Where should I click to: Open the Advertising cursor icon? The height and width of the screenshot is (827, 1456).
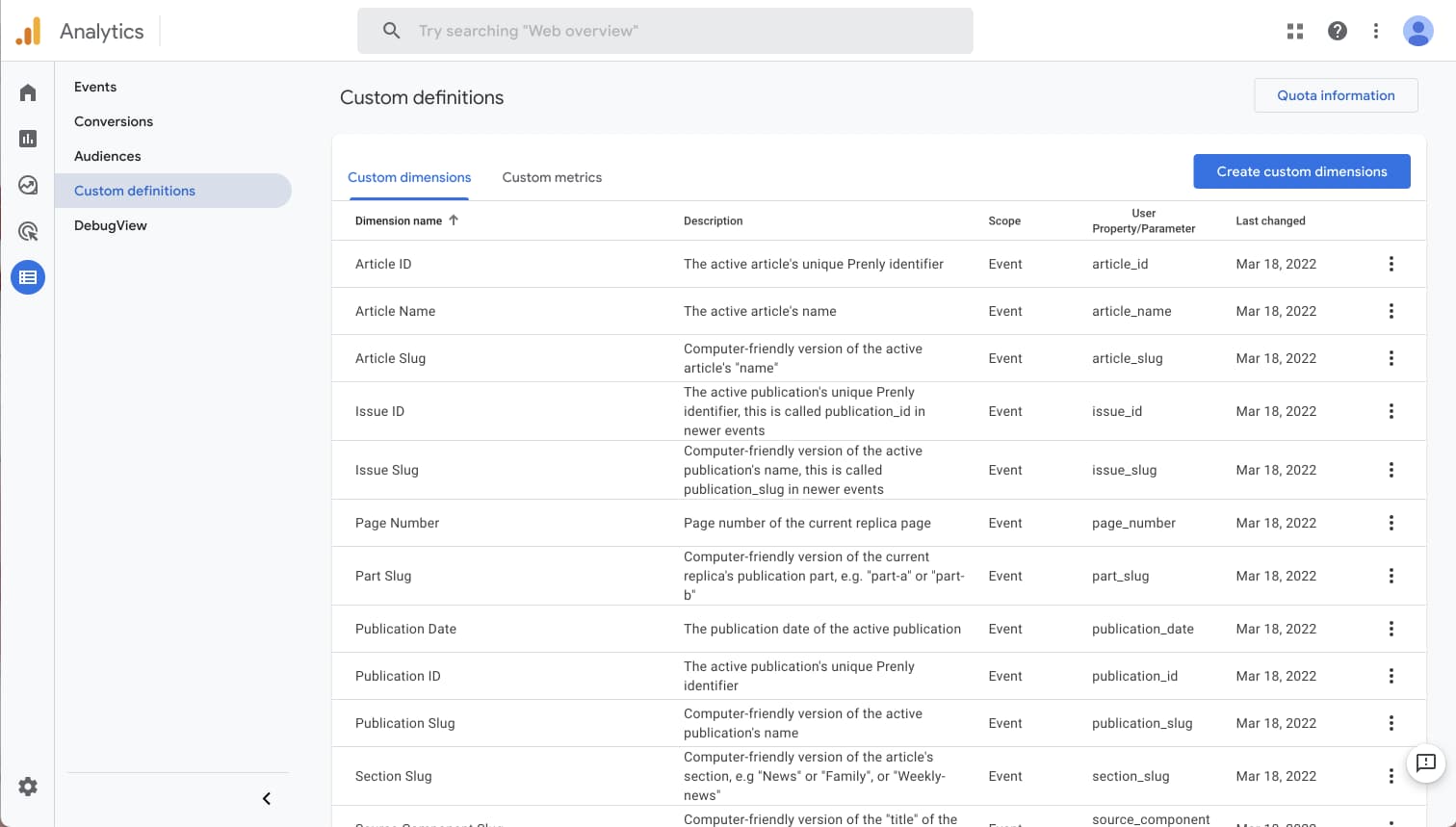point(28,231)
